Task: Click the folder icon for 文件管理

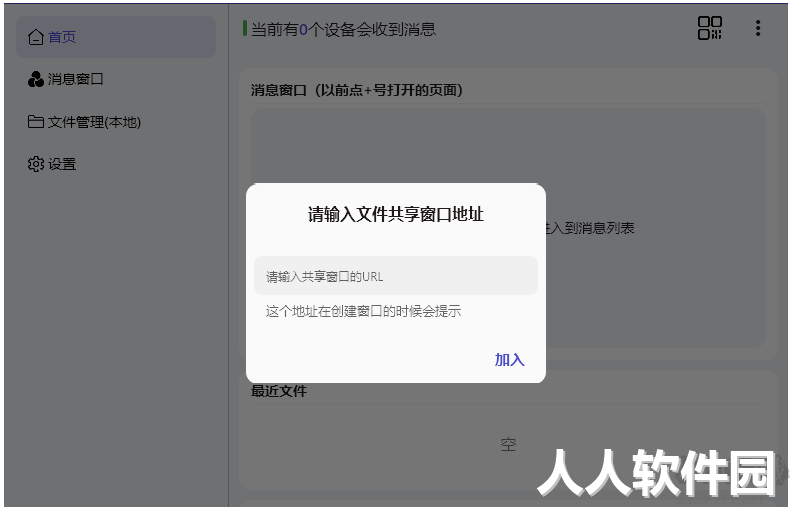Action: click(x=36, y=122)
